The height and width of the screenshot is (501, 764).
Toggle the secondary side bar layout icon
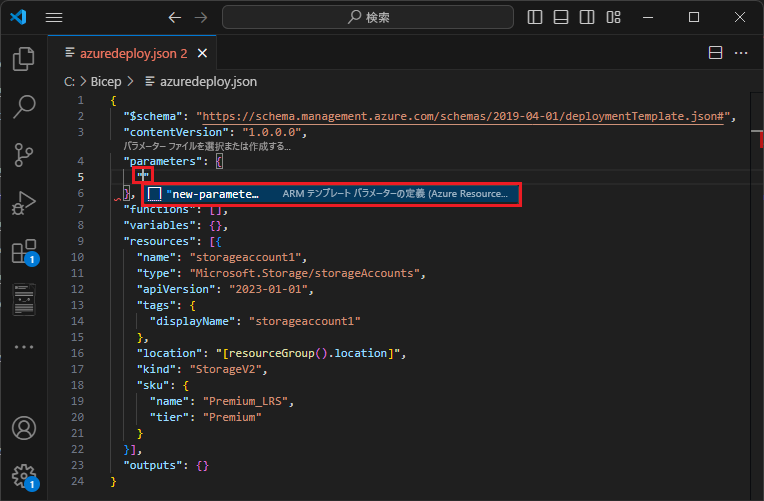[587, 18]
